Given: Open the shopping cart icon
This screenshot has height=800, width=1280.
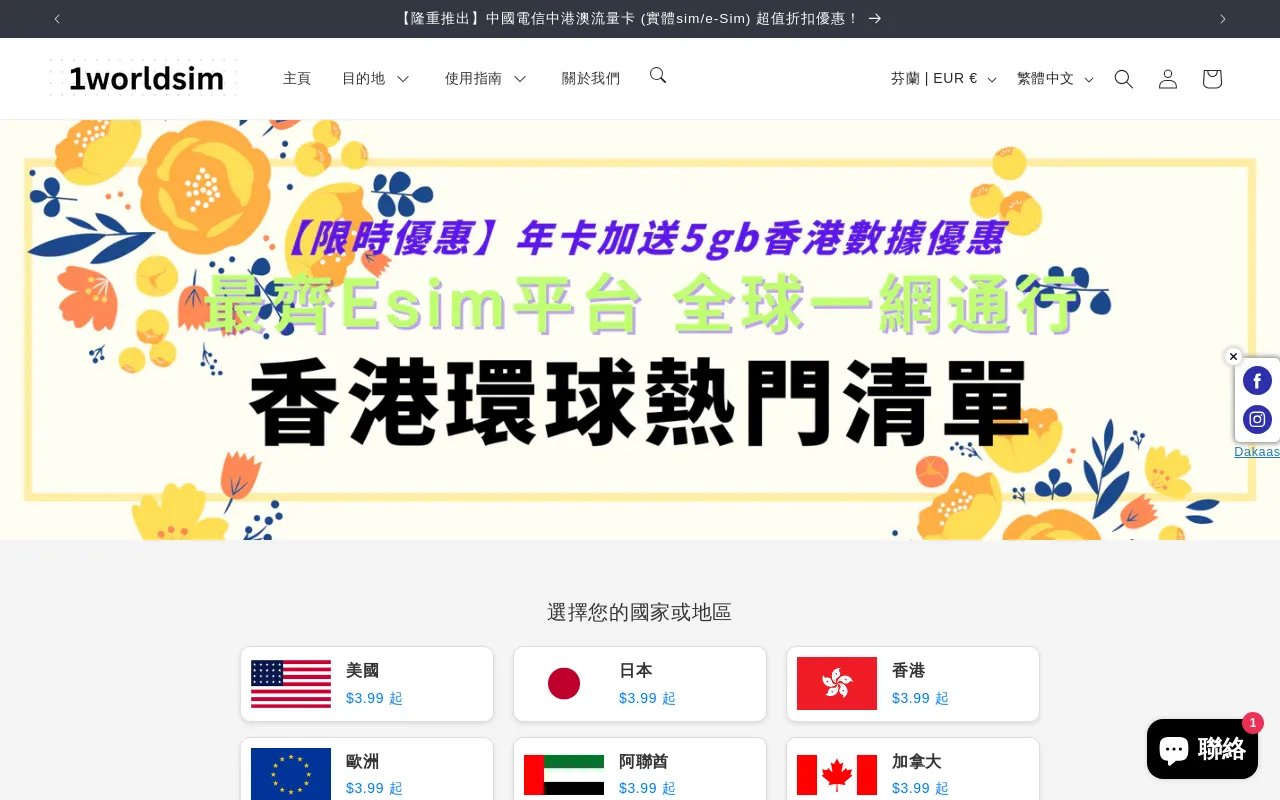Looking at the screenshot, I should coord(1211,79).
